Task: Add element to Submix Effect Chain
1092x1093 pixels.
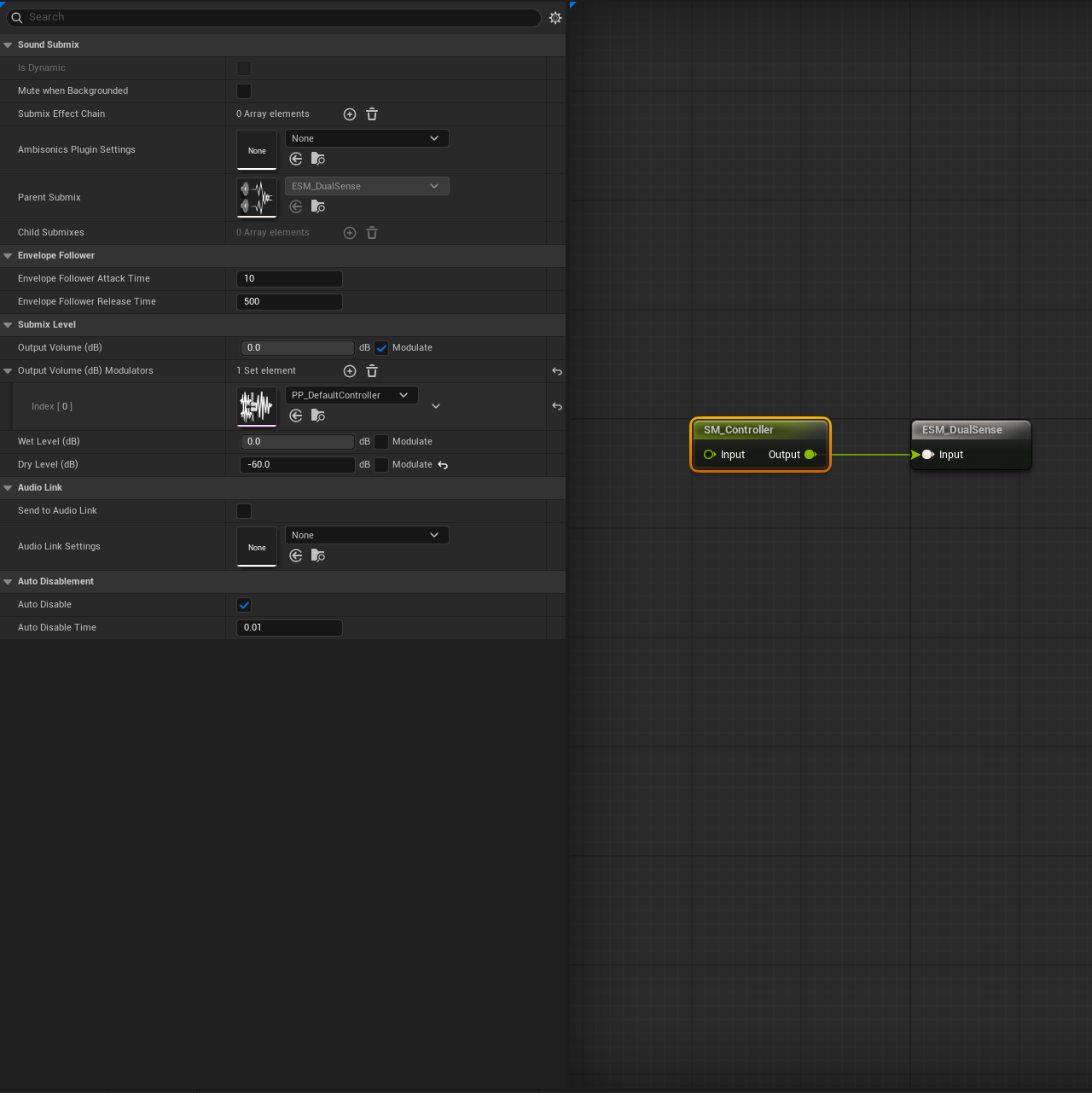Action: tap(350, 114)
